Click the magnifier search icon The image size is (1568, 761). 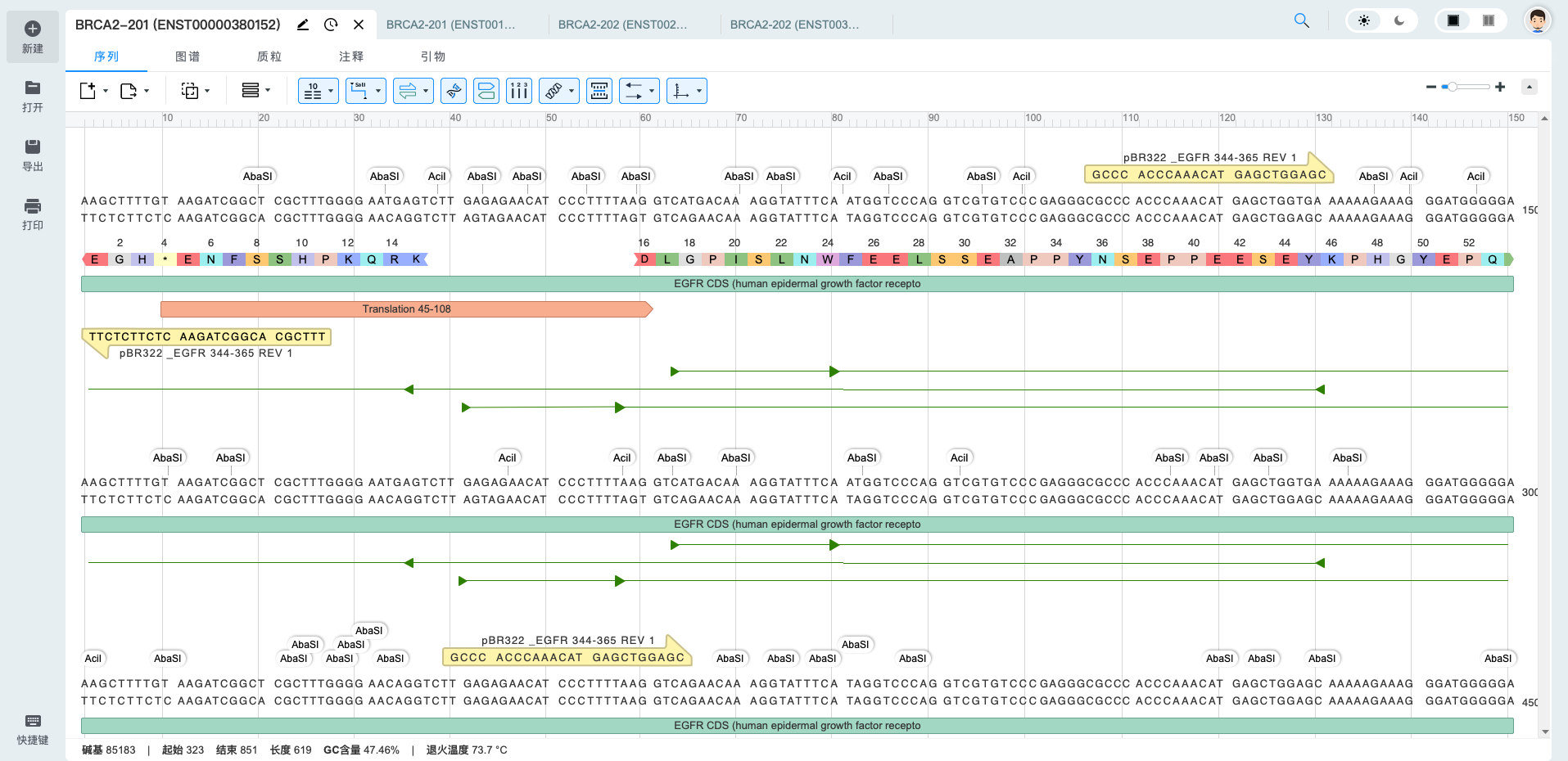[x=1302, y=20]
